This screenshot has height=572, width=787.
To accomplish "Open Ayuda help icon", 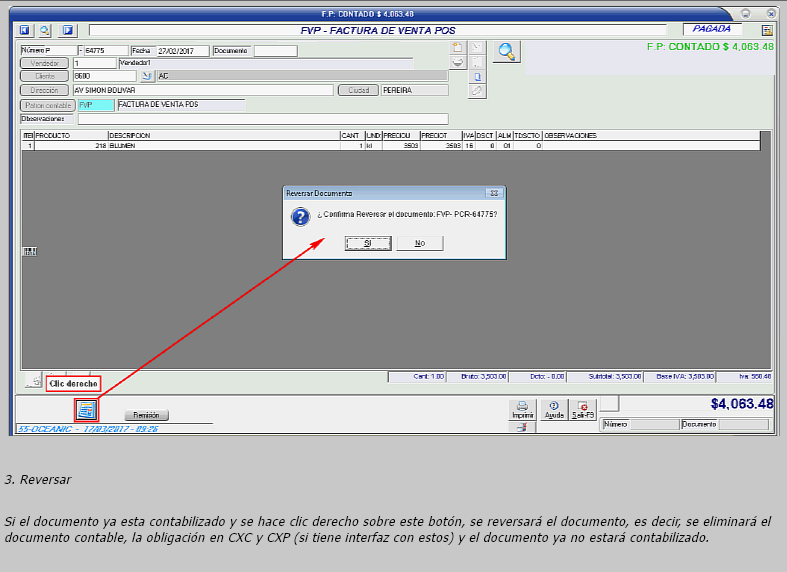I will coord(553,409).
